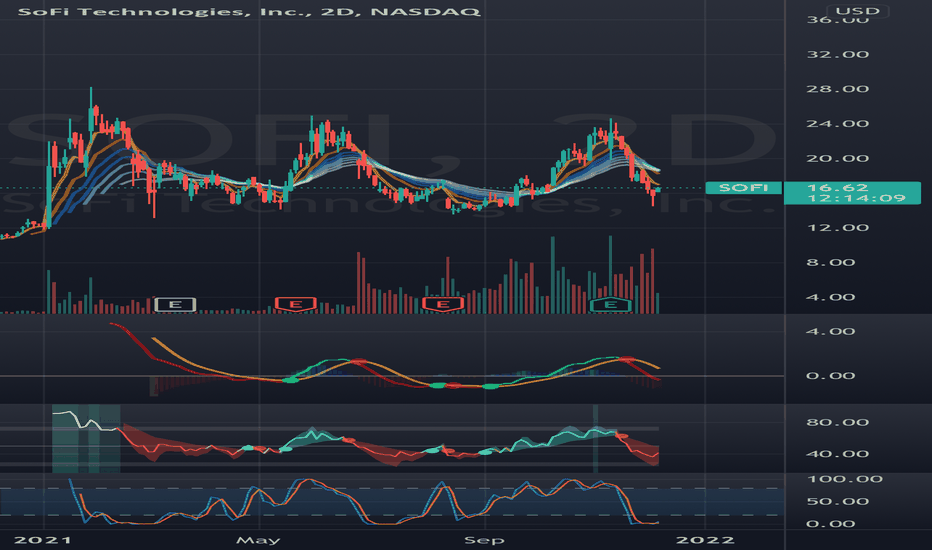
Task: Click the Sep time axis label
Action: [x=484, y=540]
